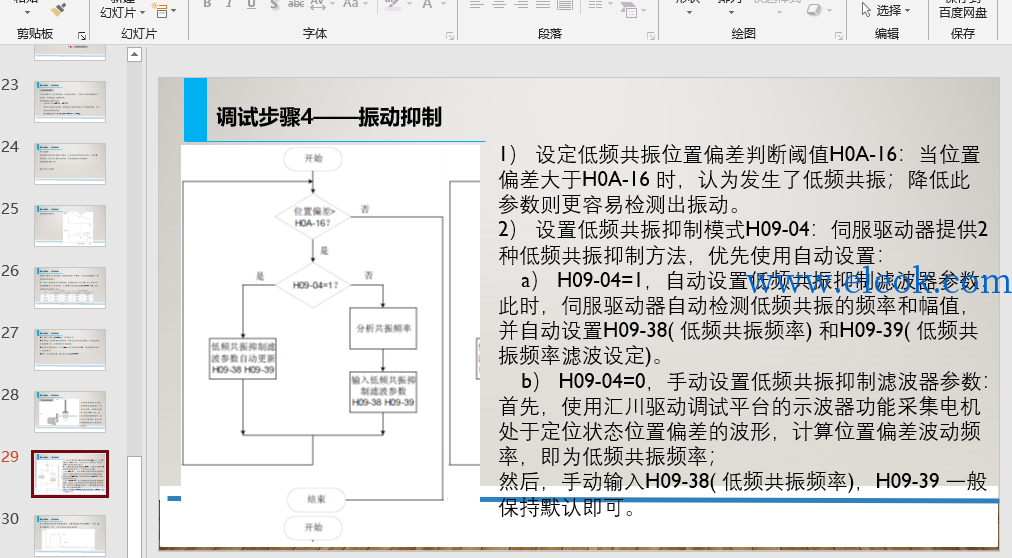
Task: Click text line starting '然后，手动输入H09-38'
Action: pyautogui.click(x=743, y=481)
